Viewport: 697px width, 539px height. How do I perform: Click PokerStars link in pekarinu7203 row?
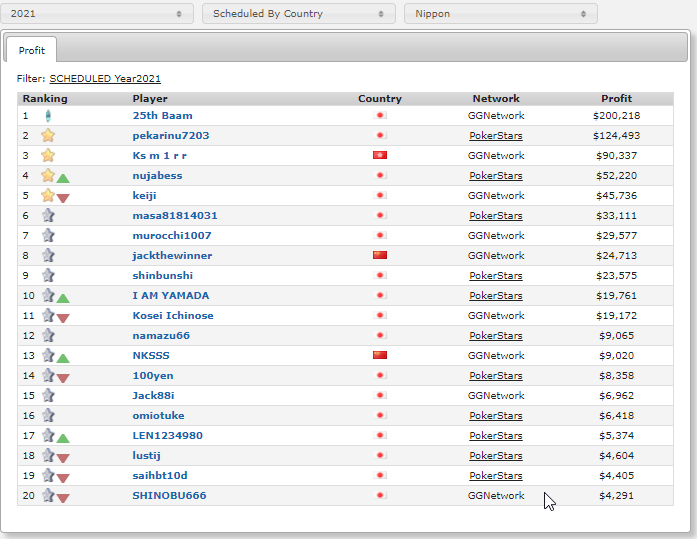click(x=496, y=136)
